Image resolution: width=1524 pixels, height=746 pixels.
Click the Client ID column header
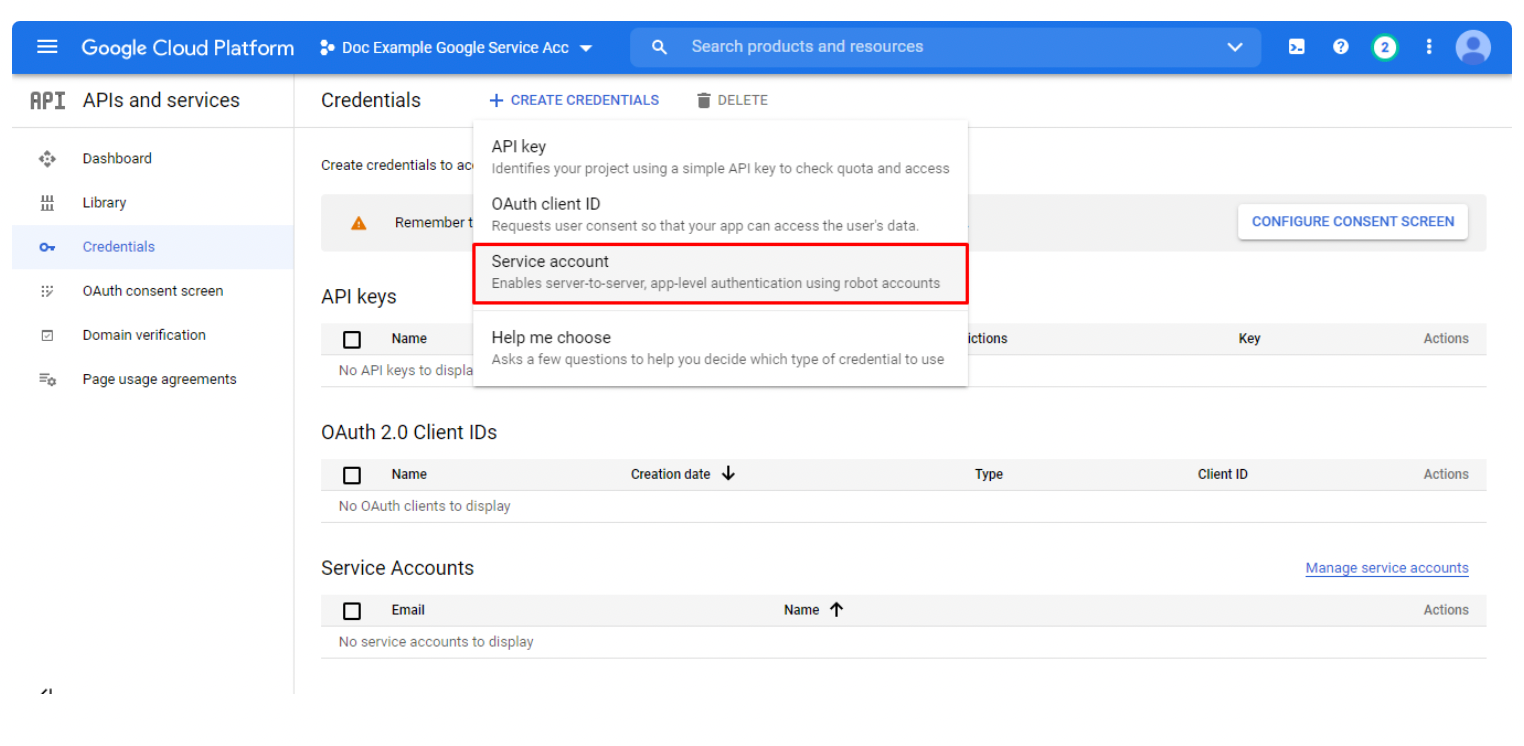click(1223, 475)
